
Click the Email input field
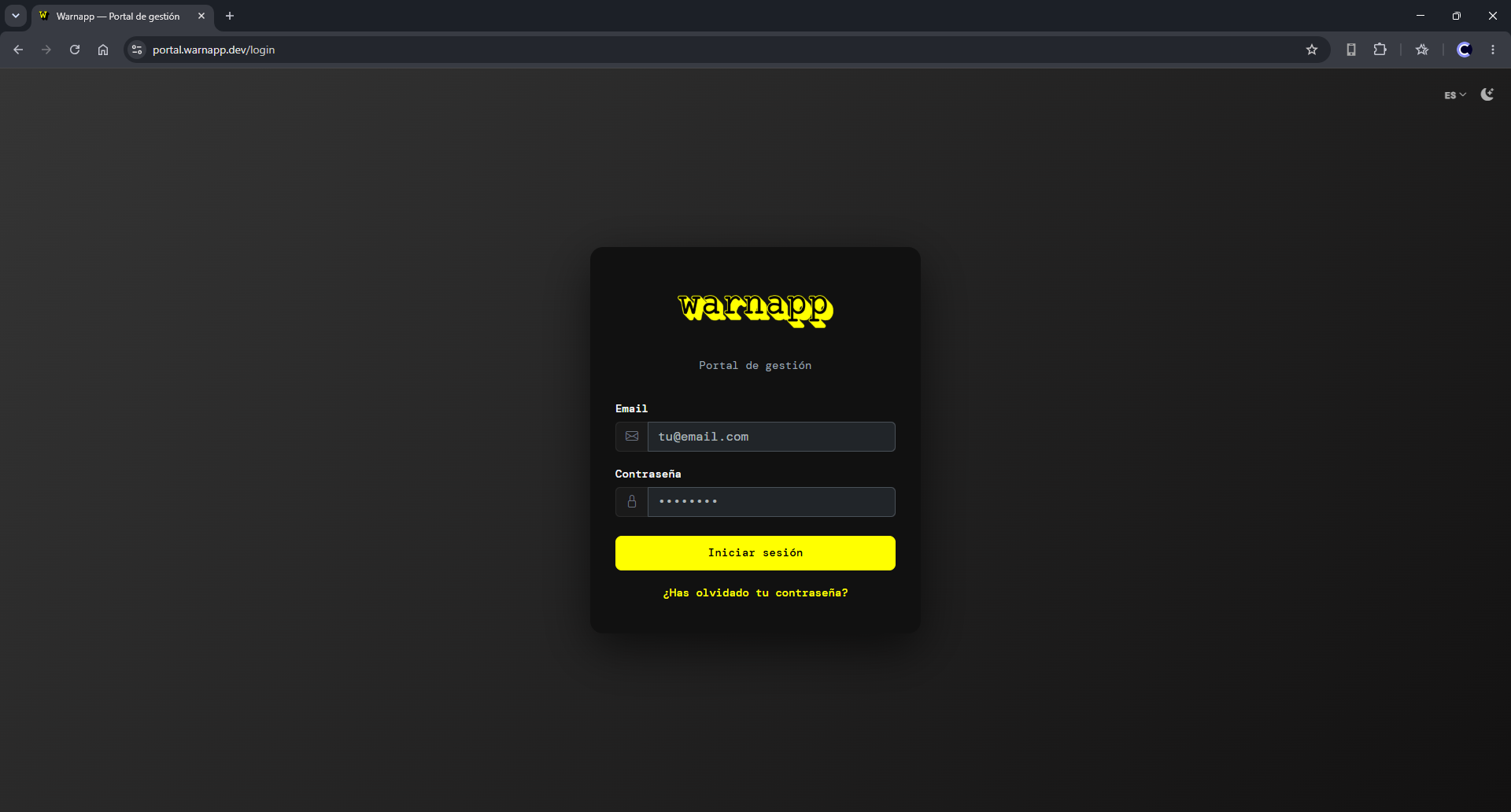click(x=771, y=437)
